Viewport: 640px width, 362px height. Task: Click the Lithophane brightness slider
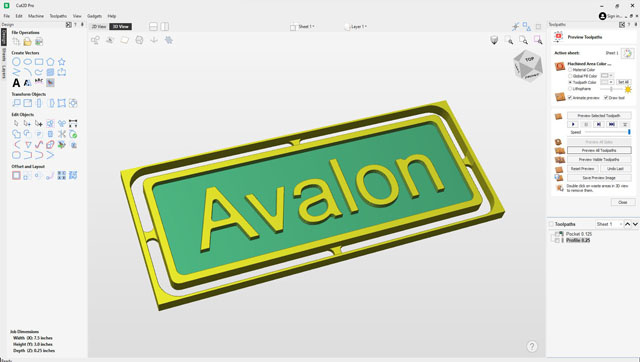tap(611, 89)
